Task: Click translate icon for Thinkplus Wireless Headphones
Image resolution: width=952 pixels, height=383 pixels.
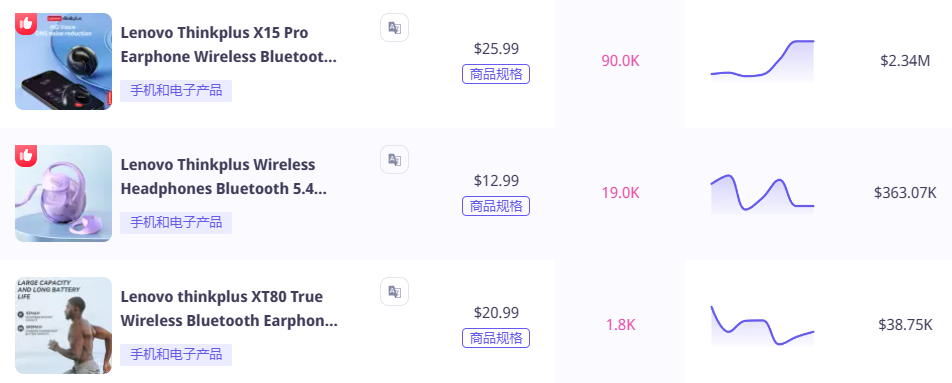Action: (x=395, y=160)
